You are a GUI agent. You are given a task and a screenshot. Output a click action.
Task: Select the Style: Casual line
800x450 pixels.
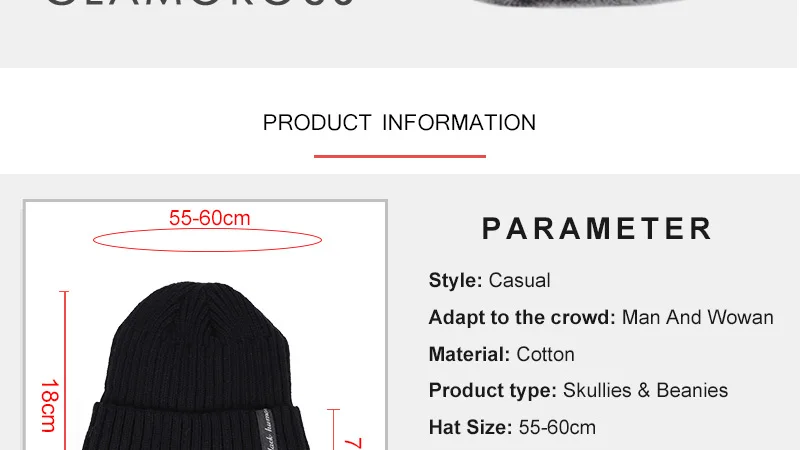click(x=489, y=281)
